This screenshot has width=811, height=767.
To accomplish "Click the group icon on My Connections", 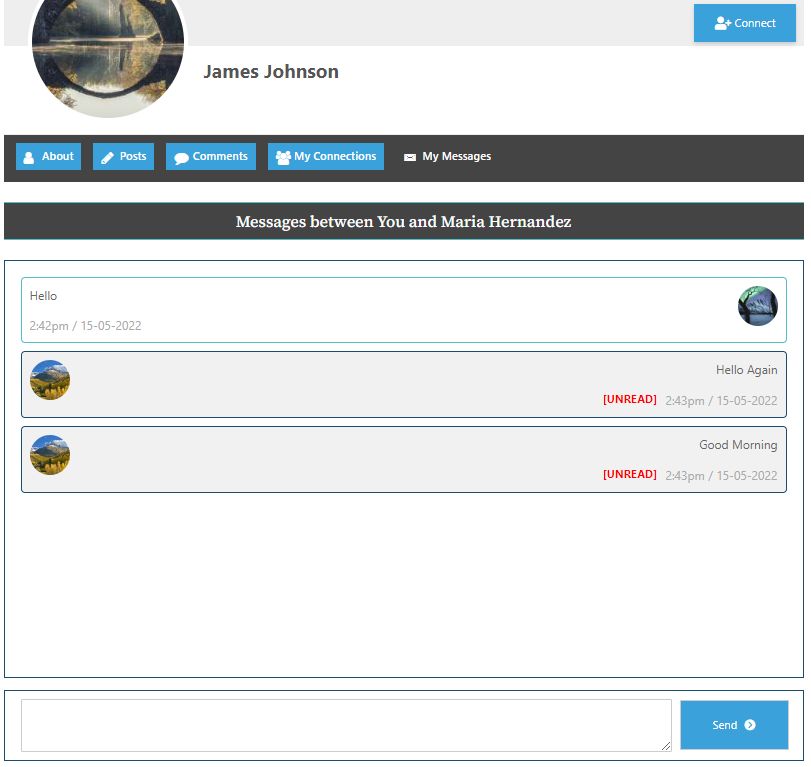I will [x=283, y=157].
